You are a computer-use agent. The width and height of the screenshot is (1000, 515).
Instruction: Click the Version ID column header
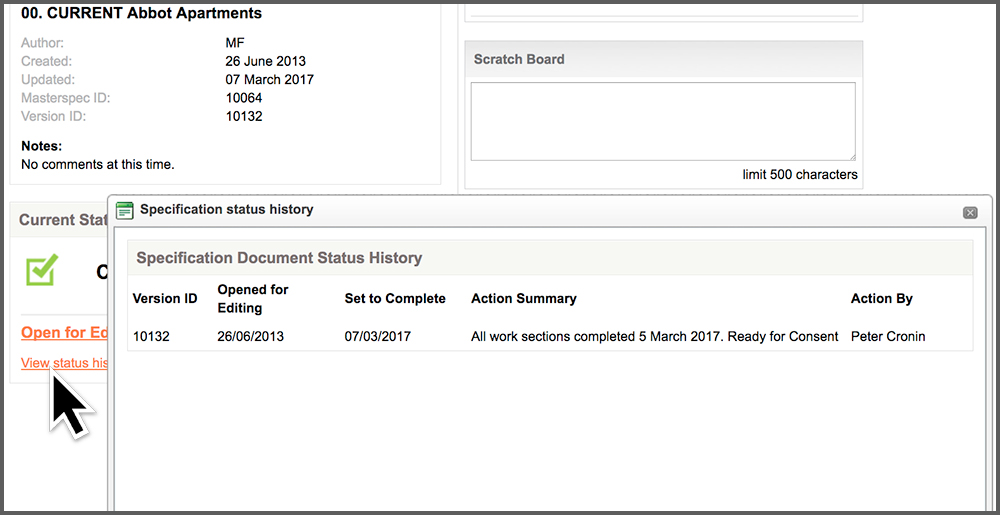tap(165, 298)
